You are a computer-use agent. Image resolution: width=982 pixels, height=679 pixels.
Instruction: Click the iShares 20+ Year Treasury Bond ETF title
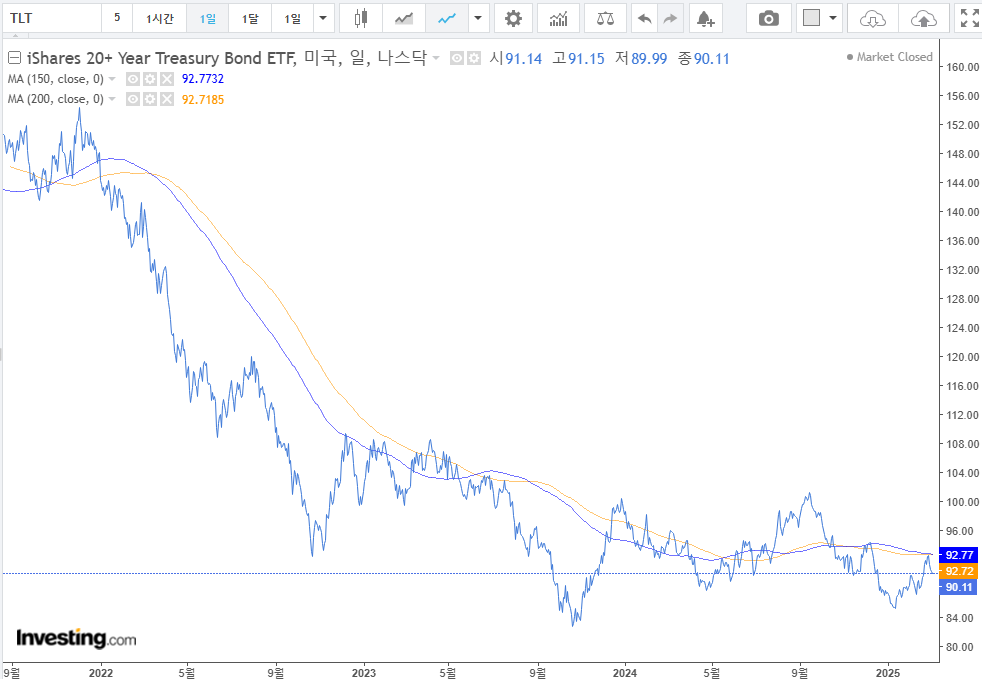click(x=161, y=58)
